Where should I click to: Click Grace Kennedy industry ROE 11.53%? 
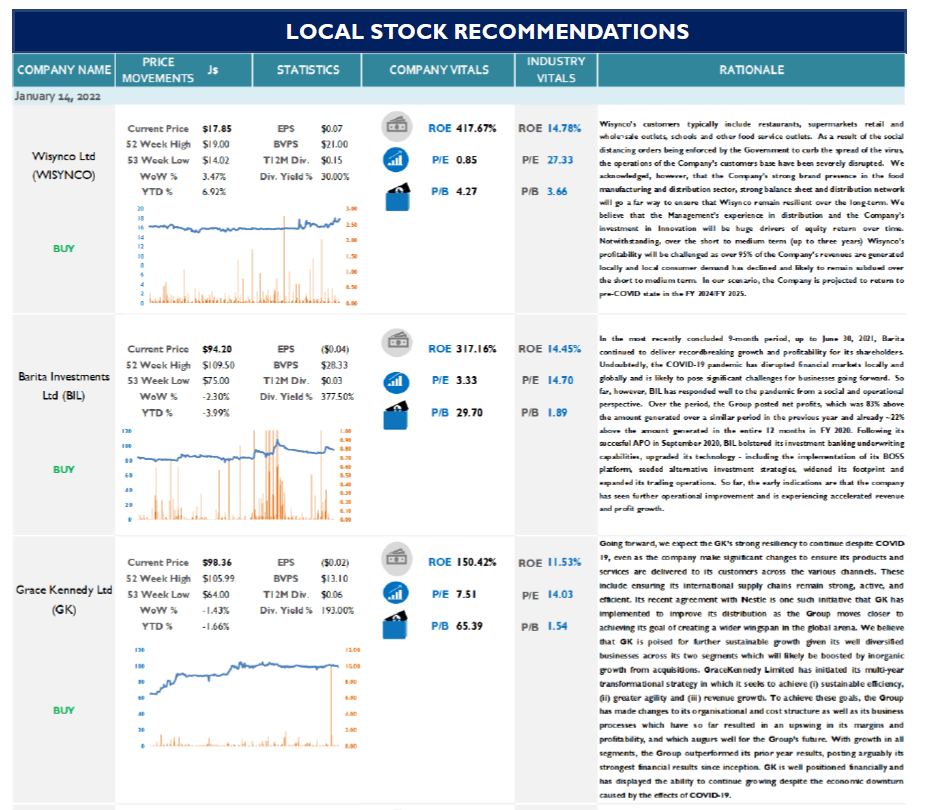click(x=564, y=562)
